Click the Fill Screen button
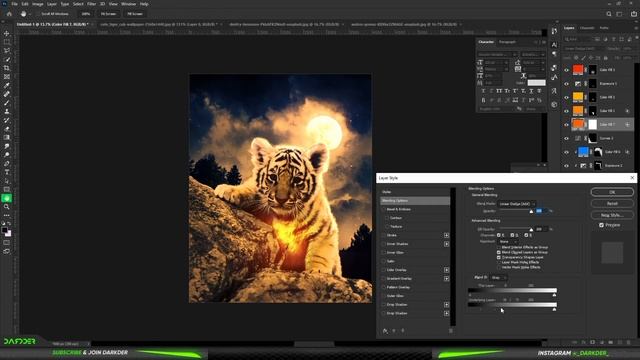 [x=135, y=14]
